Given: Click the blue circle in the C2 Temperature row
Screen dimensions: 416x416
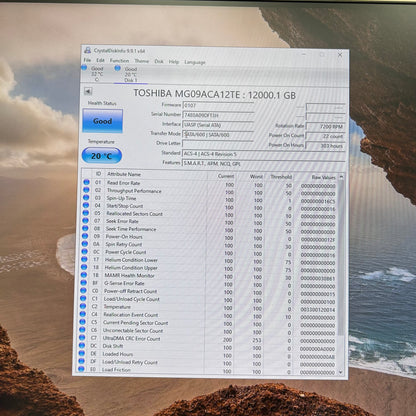Looking at the screenshot, I should tap(83, 306).
